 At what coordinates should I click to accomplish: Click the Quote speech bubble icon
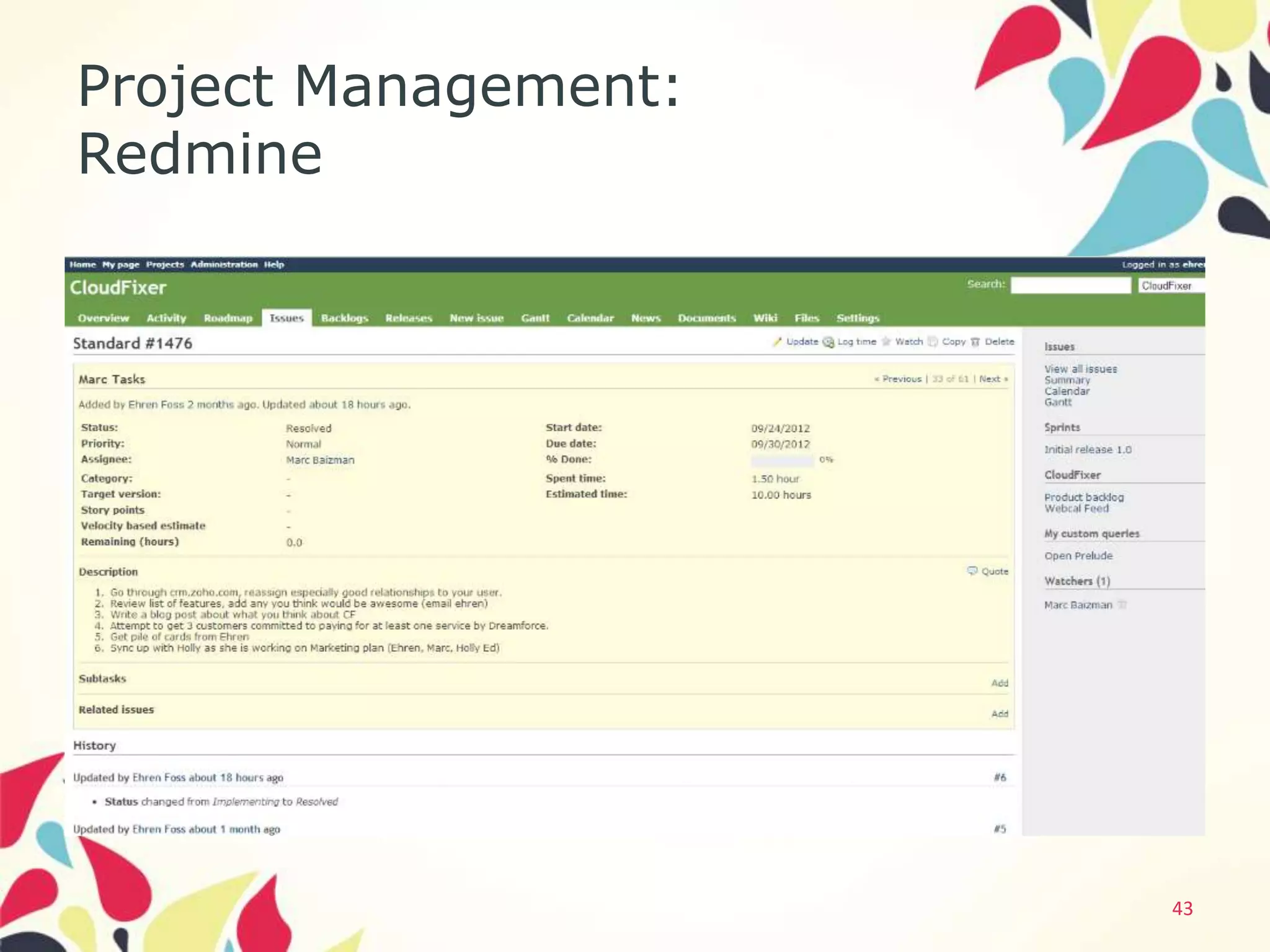tap(972, 571)
